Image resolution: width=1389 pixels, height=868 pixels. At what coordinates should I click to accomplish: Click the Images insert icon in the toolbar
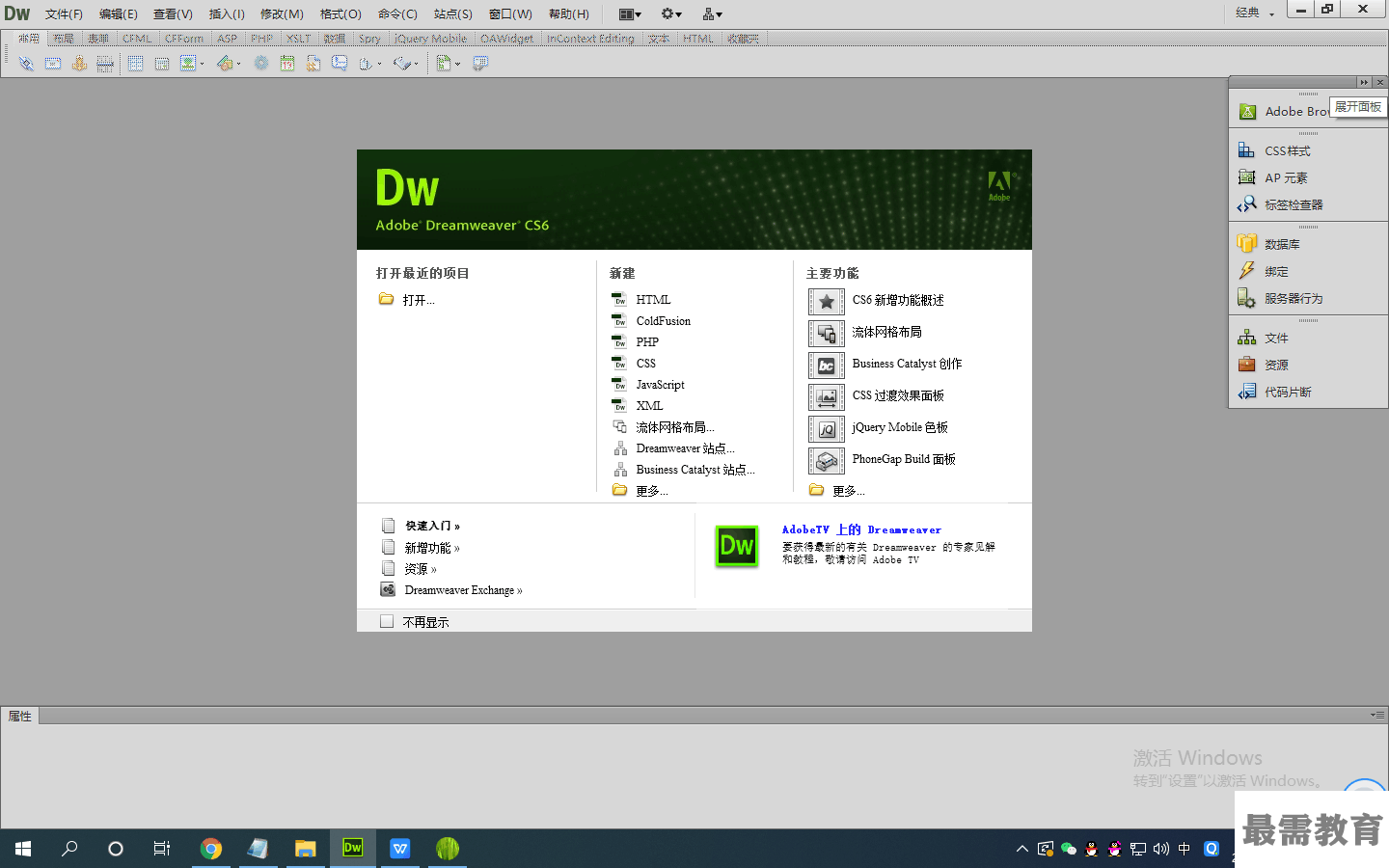click(x=187, y=64)
